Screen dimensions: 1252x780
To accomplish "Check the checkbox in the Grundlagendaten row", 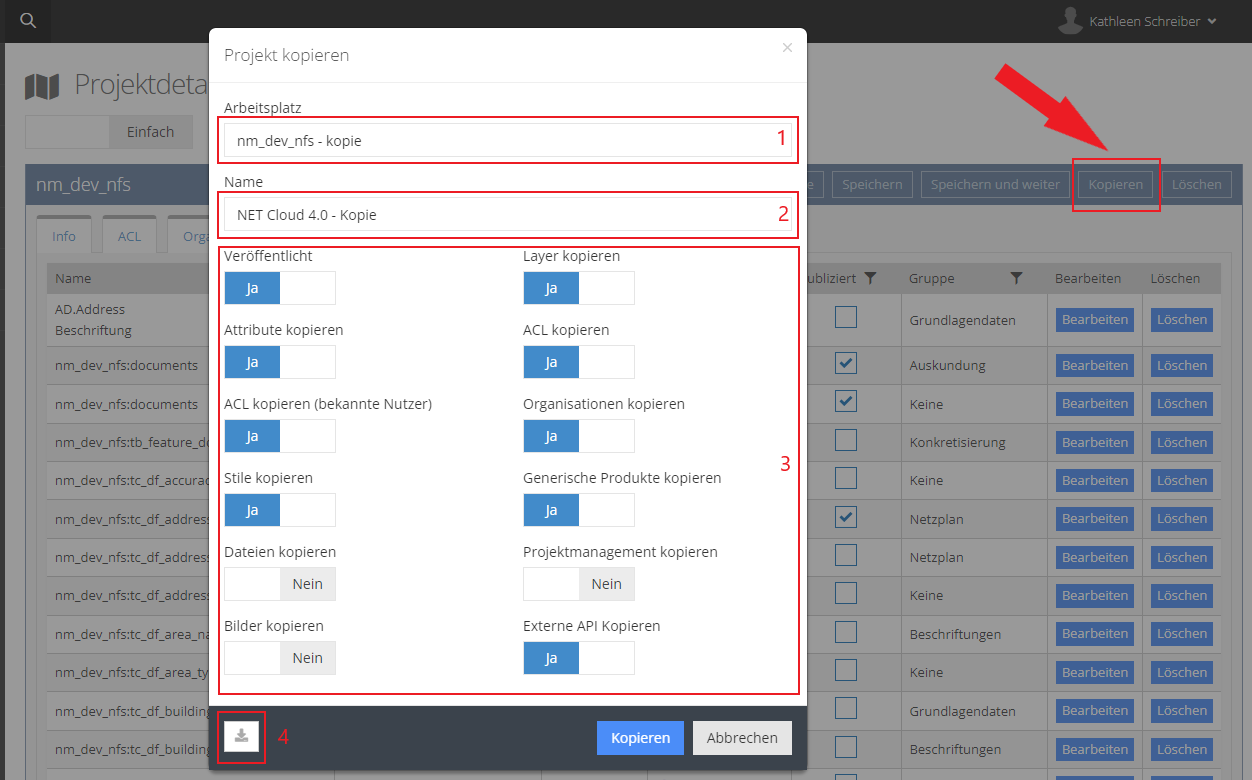I will click(846, 318).
